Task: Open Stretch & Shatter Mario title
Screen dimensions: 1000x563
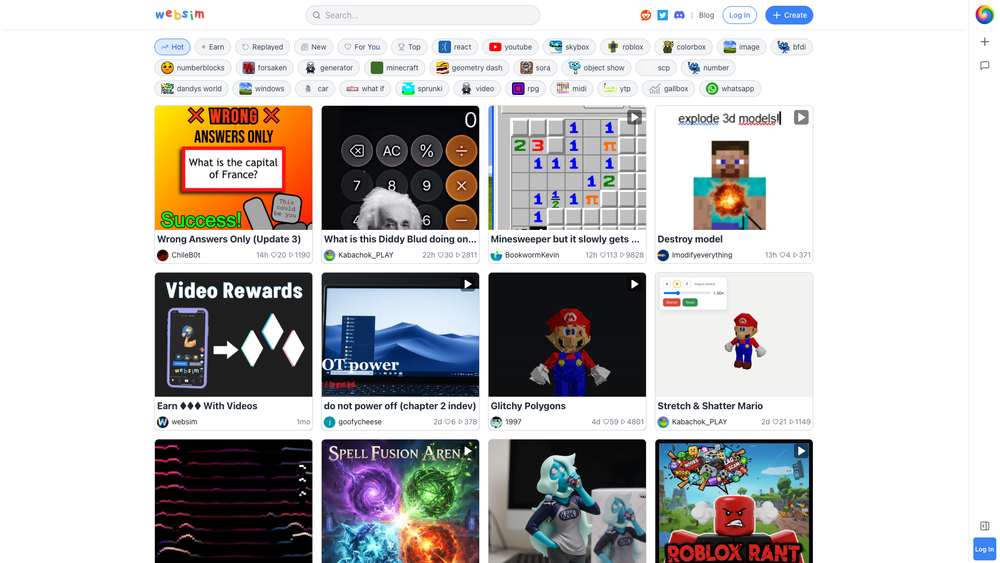Action: point(710,406)
